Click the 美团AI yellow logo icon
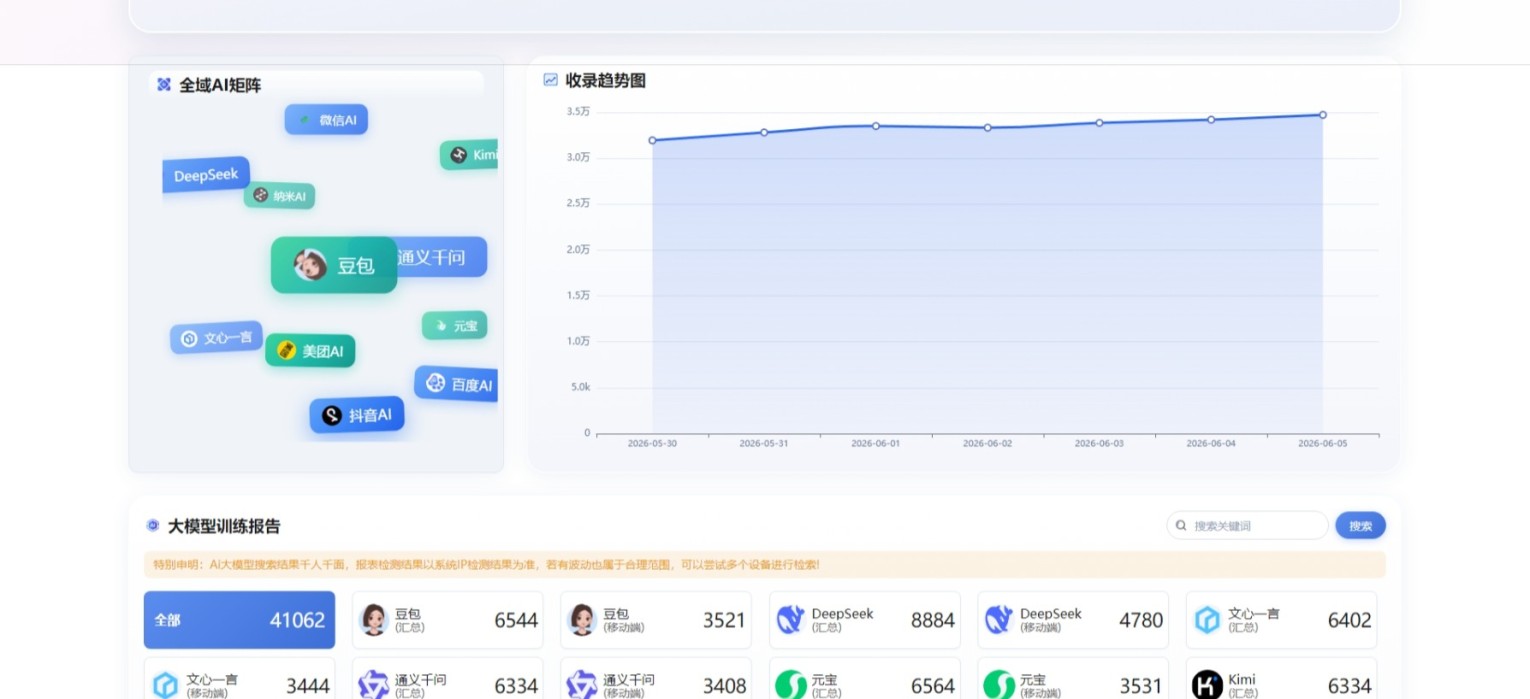 click(x=287, y=351)
